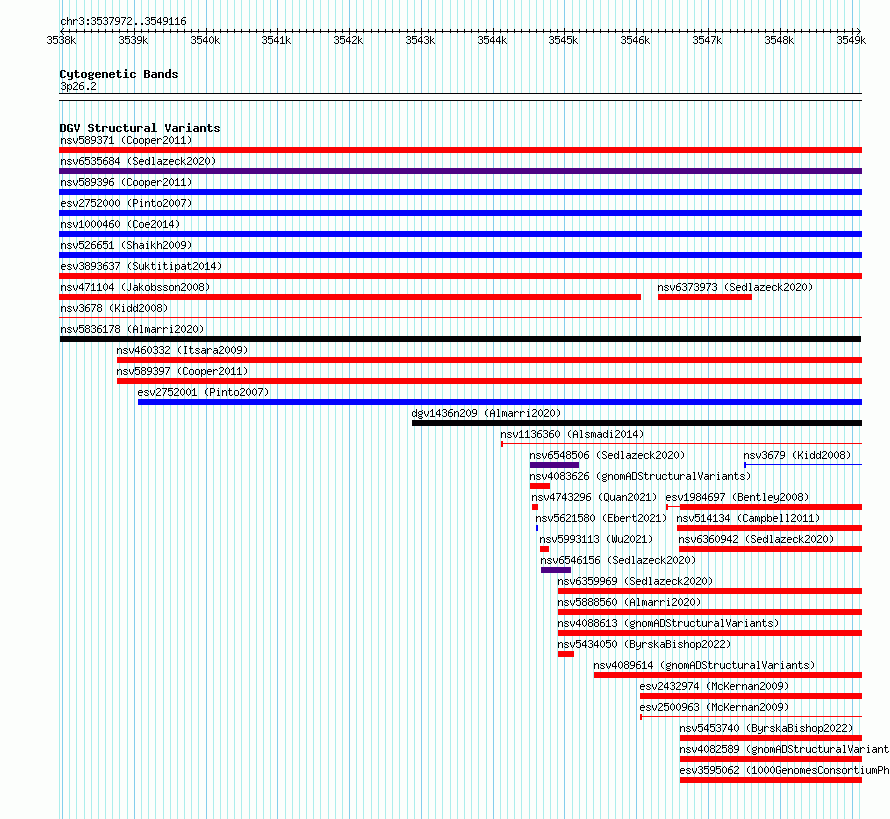Click the black nsv5836178 Almarri2020 bar

click(x=460, y=339)
